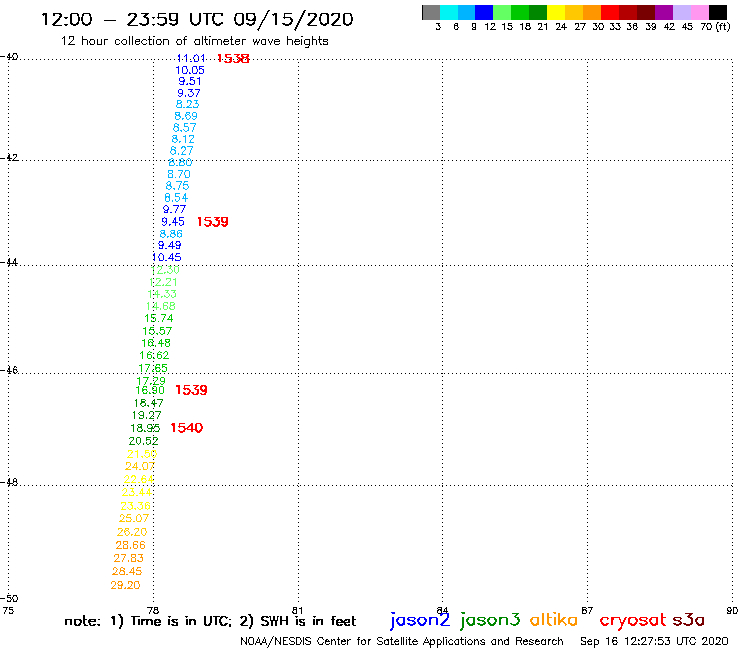This screenshot has height=650, width=740.
Task: Click the latitude label -42
Action: 9,157
